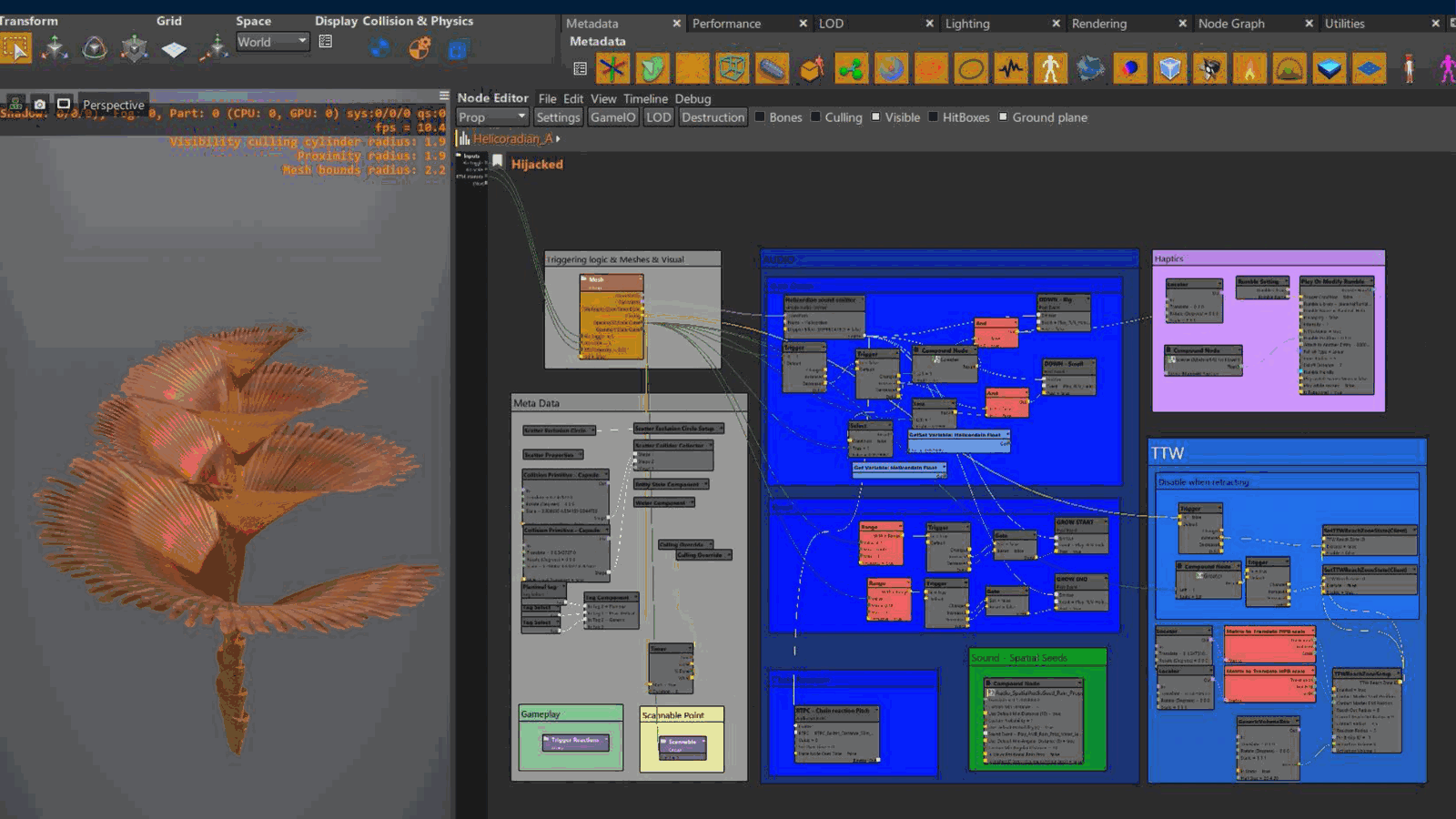Click the flame metadata icon
This screenshot has width=1456, height=819.
tap(1249, 68)
